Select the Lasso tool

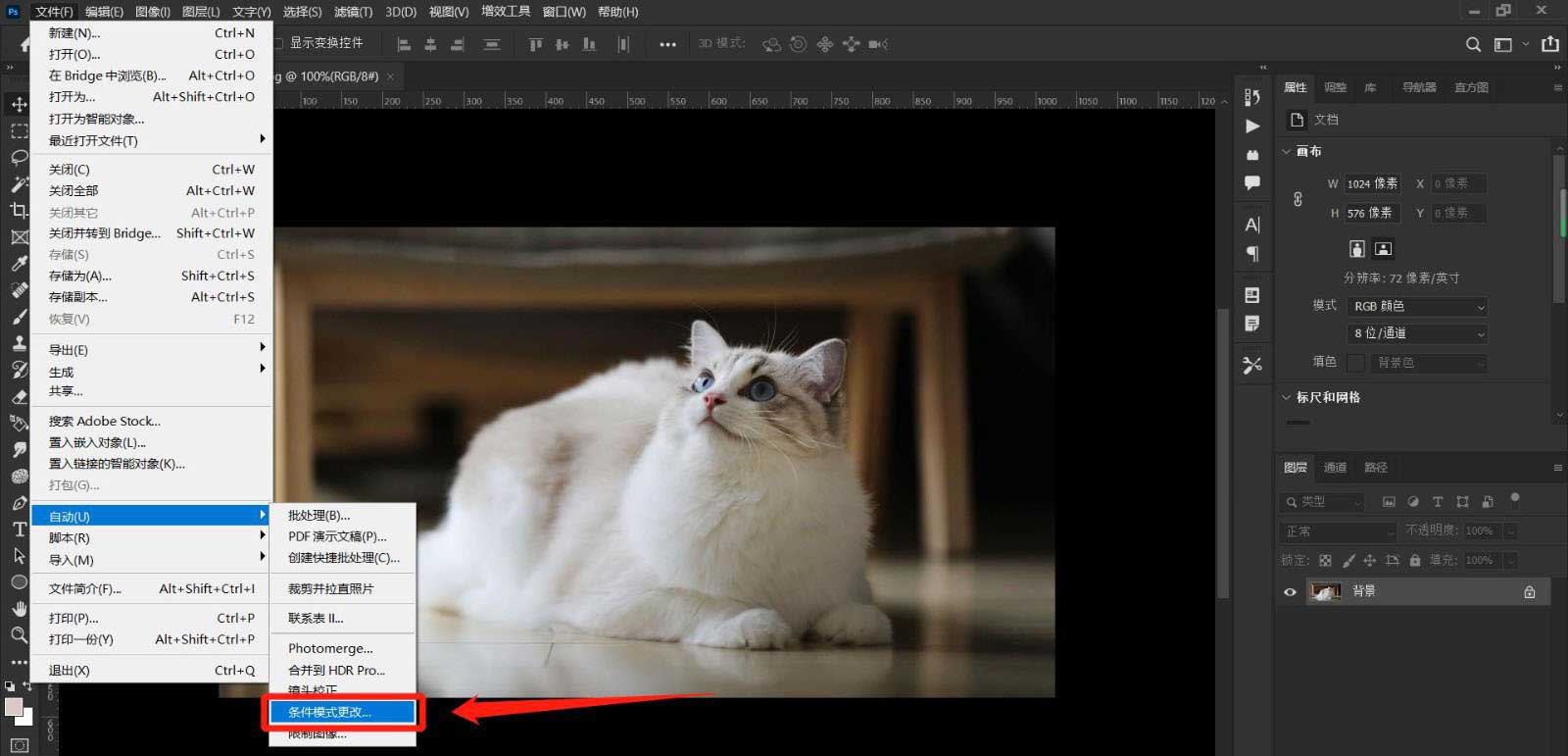pos(19,158)
